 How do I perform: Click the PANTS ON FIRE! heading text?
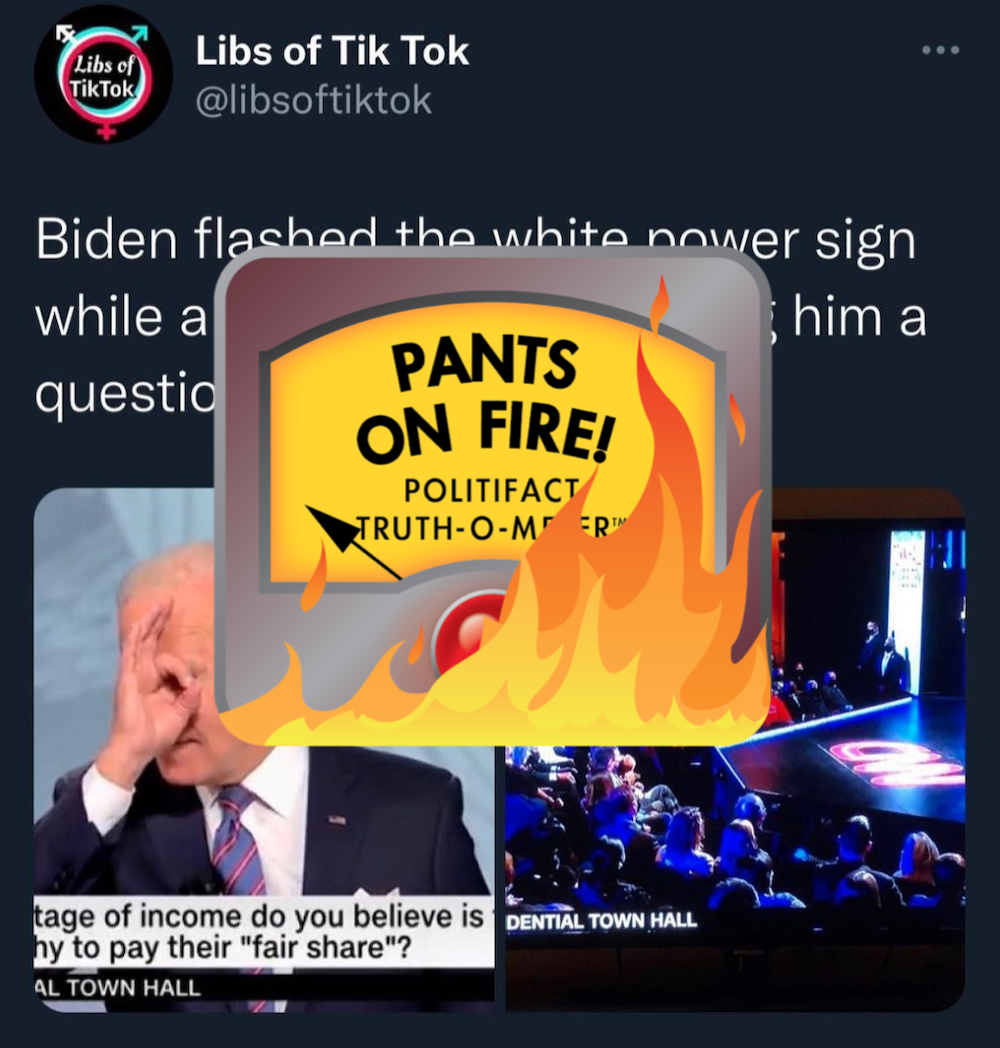pyautogui.click(x=485, y=400)
